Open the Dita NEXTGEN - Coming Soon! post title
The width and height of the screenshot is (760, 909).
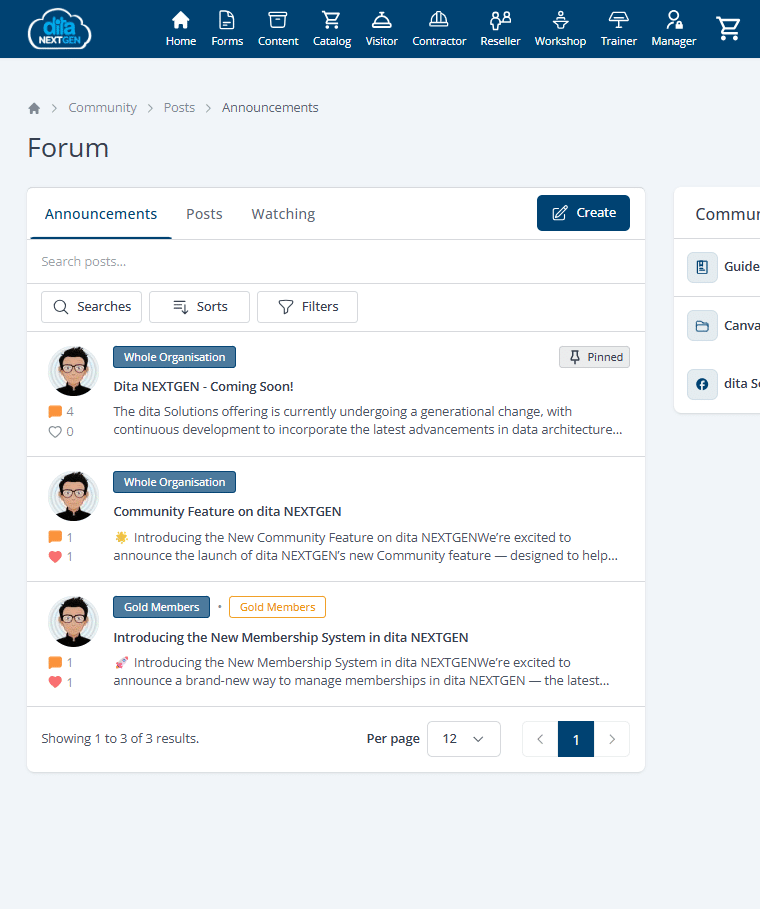coord(203,386)
